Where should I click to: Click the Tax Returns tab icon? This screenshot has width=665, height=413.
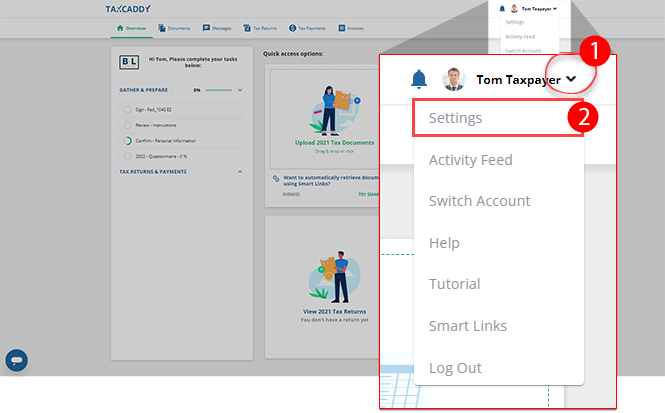tap(247, 28)
